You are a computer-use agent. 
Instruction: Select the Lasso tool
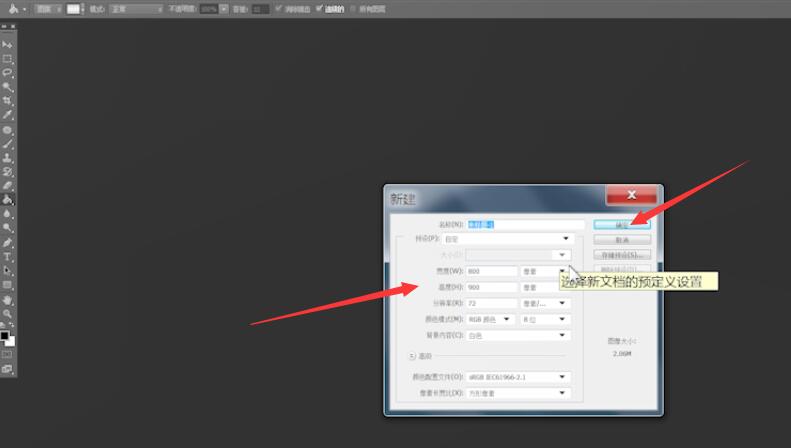pyautogui.click(x=7, y=73)
